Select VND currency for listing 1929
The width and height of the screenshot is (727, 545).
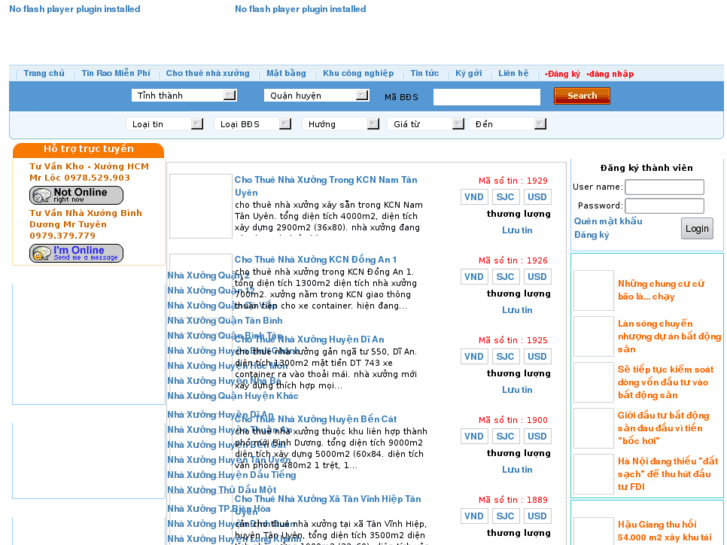click(474, 197)
